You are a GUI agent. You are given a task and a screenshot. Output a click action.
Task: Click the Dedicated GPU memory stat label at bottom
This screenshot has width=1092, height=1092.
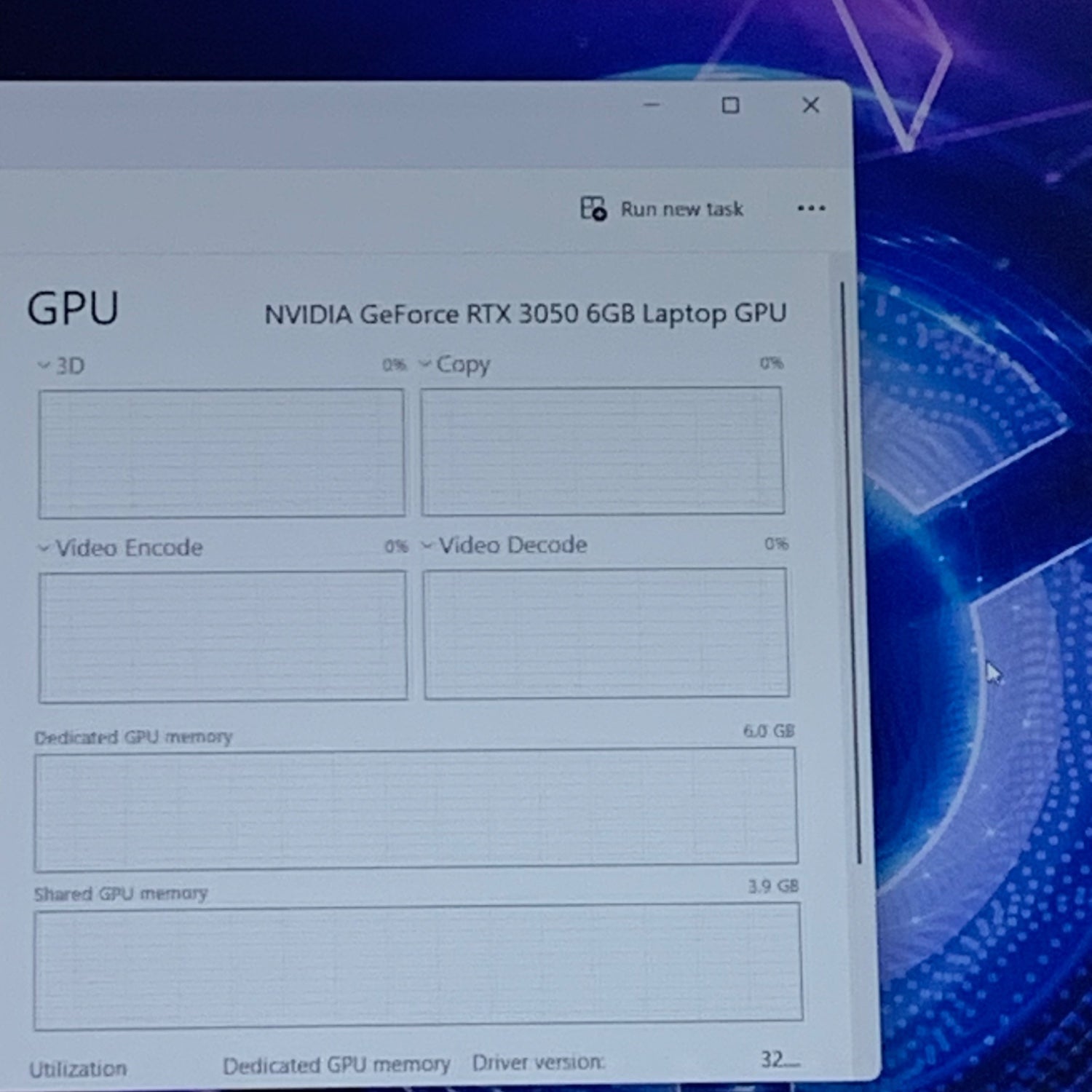point(336,1066)
